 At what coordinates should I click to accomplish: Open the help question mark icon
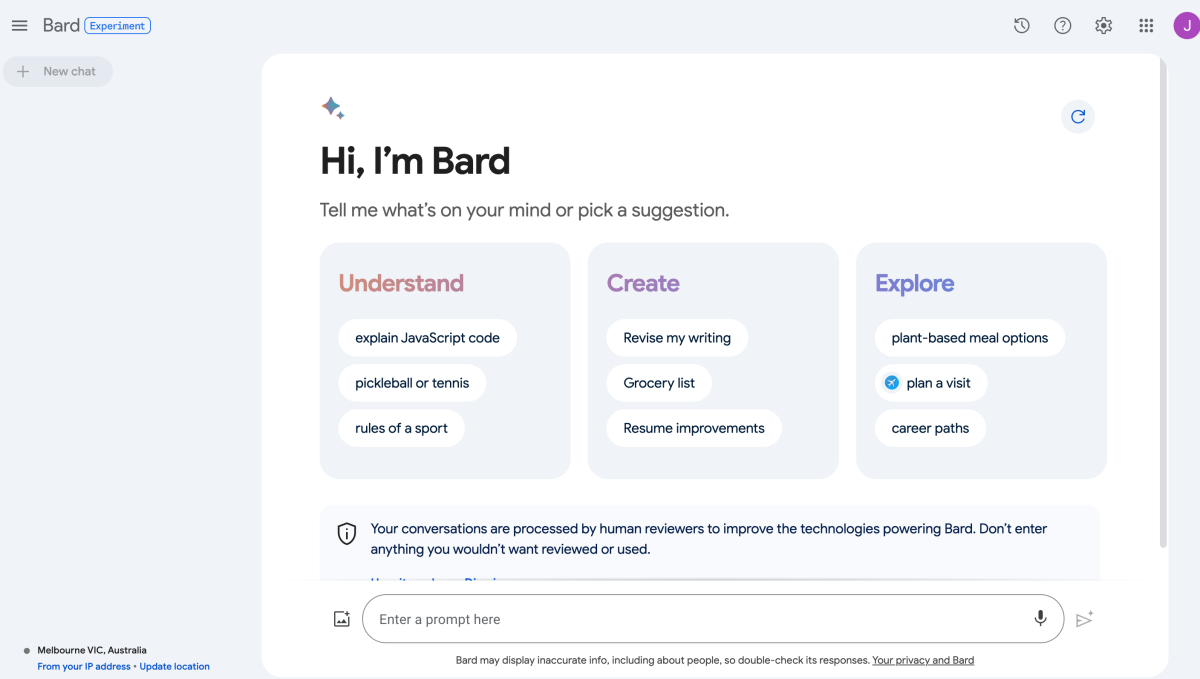[1063, 26]
